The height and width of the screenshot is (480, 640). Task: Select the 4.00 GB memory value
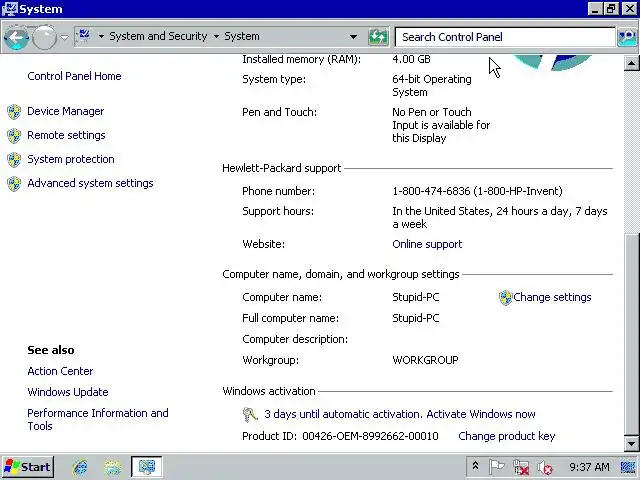tap(411, 60)
